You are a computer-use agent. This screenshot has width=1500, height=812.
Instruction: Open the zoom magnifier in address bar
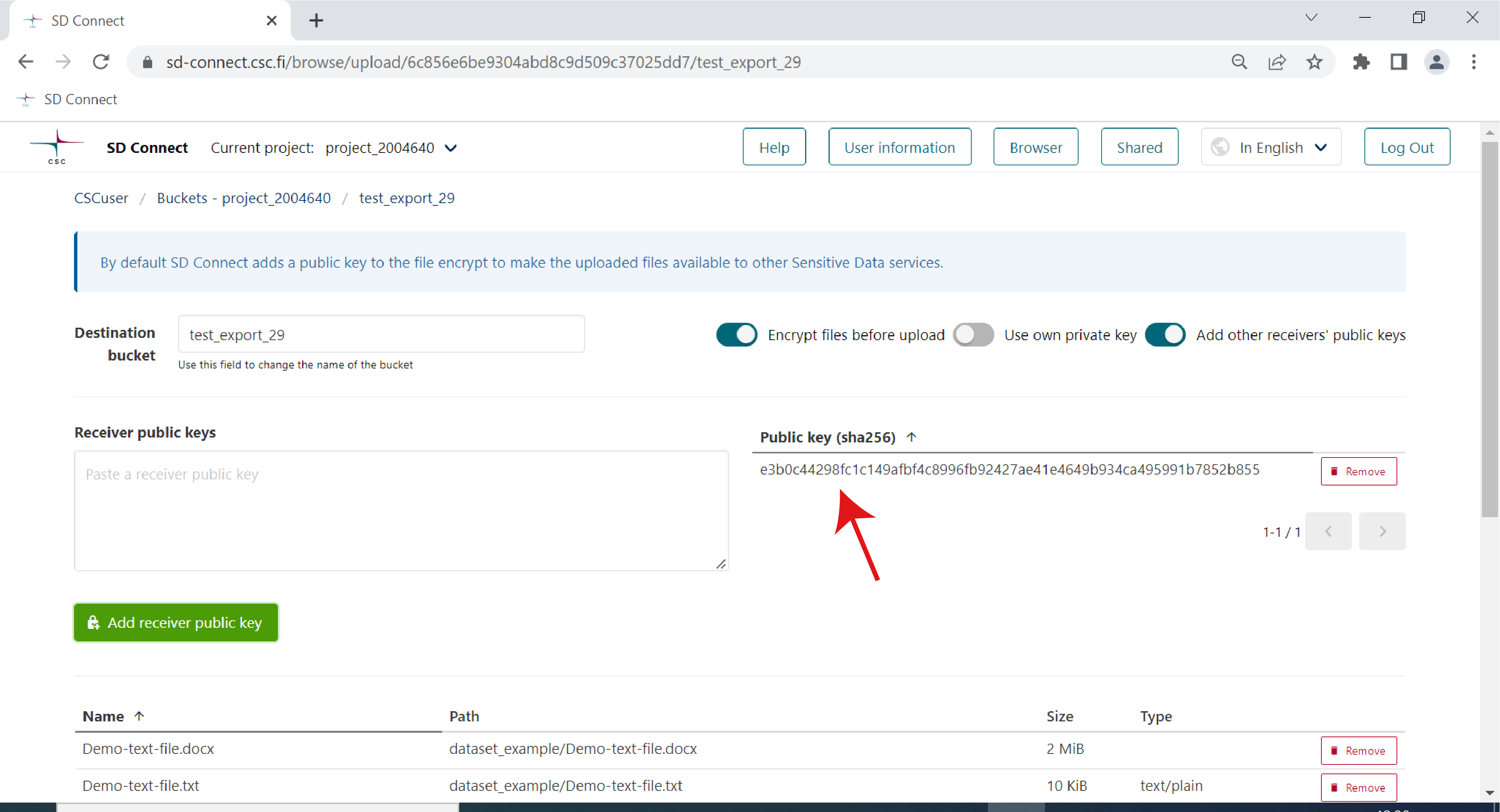click(1239, 62)
